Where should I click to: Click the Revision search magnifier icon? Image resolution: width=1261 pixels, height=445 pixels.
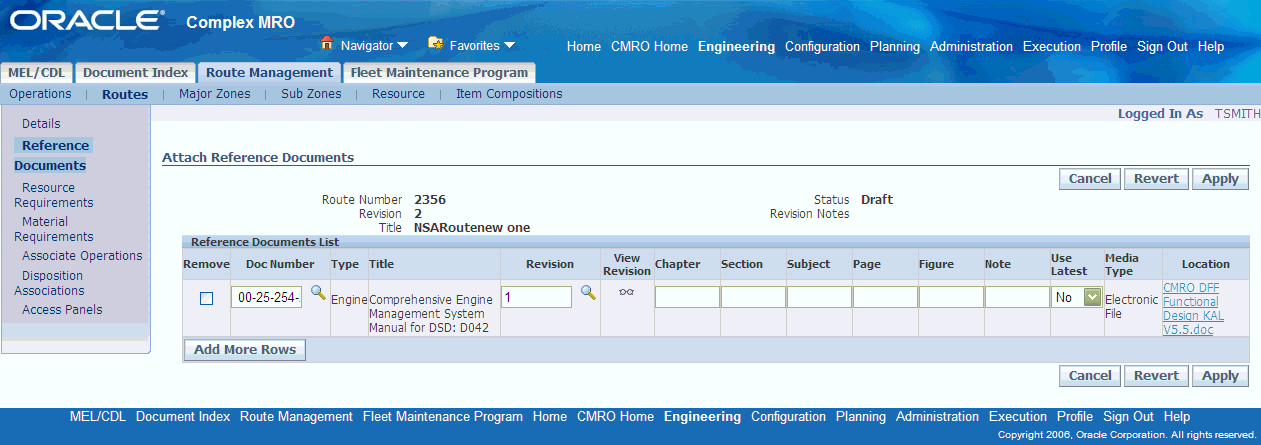(588, 292)
